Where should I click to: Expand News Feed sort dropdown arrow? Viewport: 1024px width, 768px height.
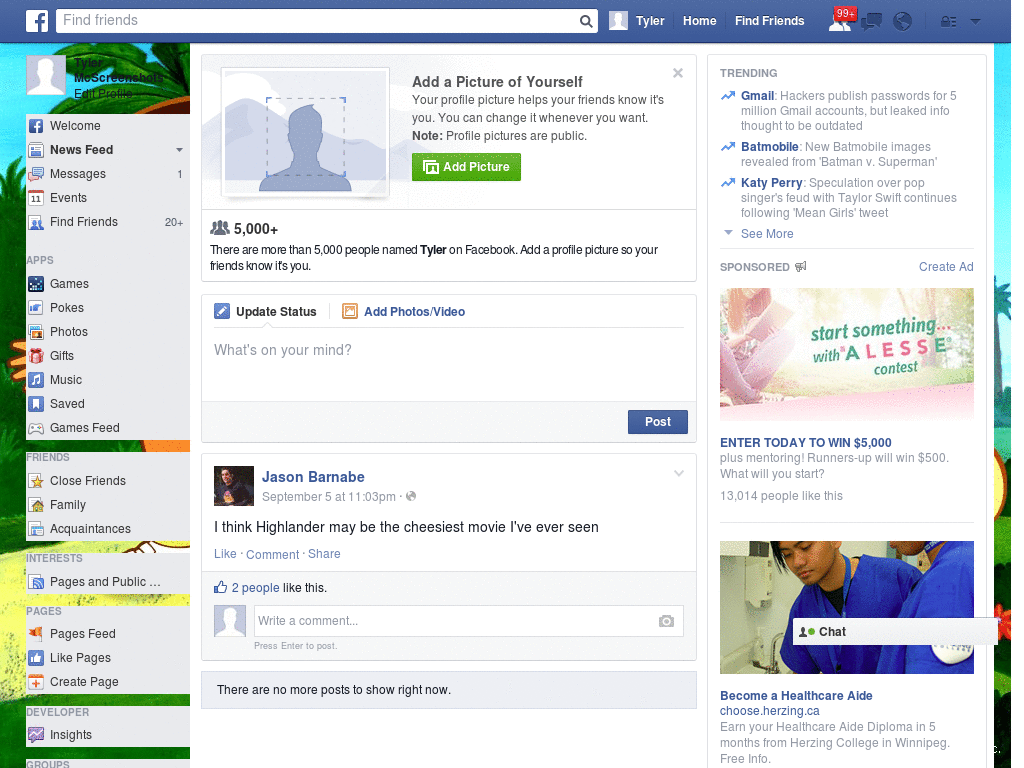(x=179, y=150)
